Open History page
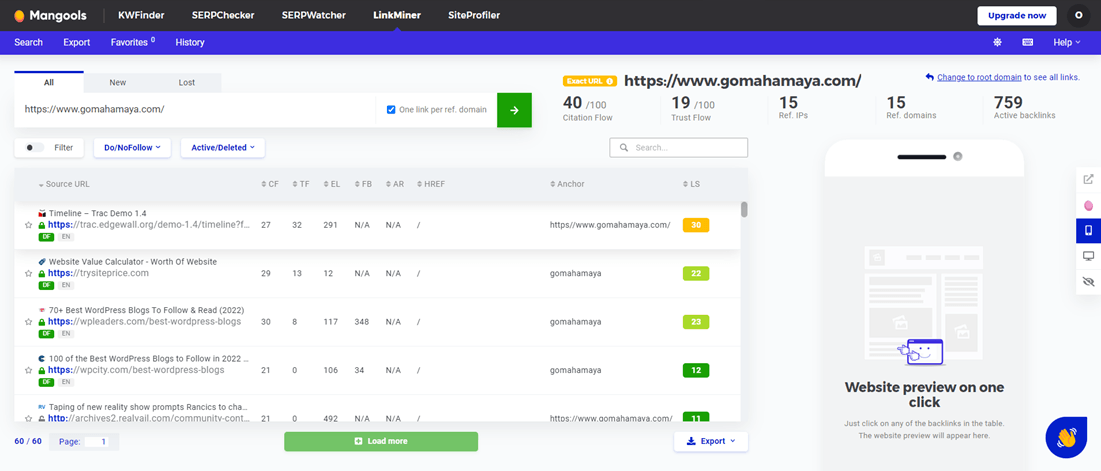The image size is (1101, 471). pyautogui.click(x=190, y=42)
